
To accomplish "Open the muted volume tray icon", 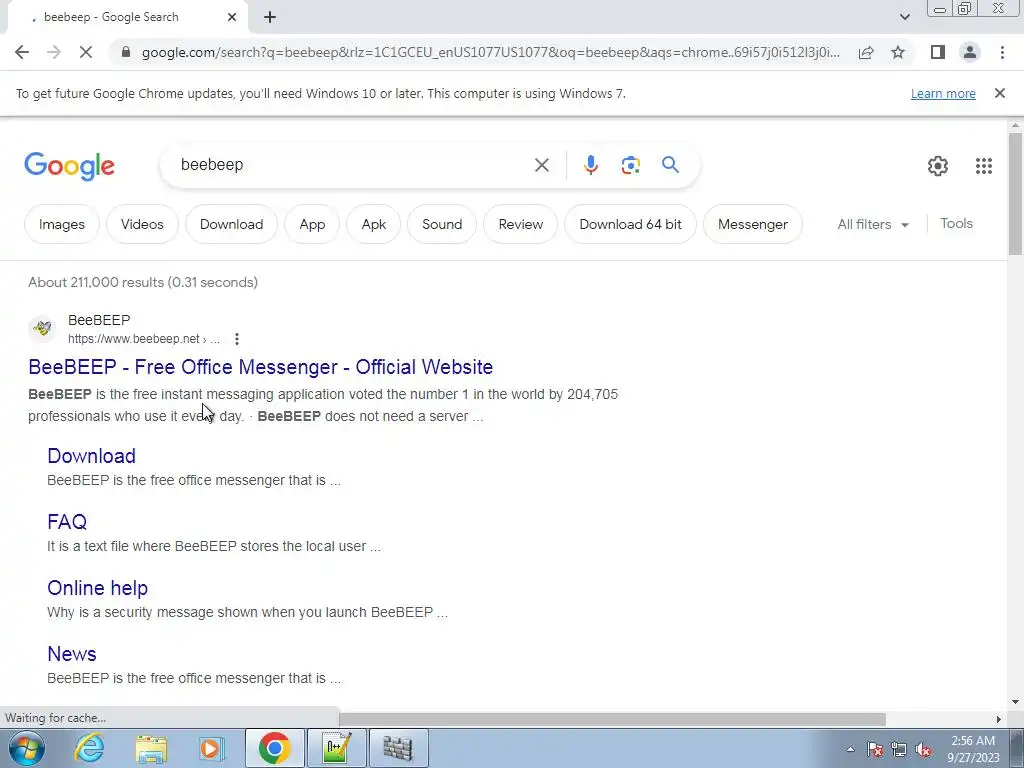I will point(923,749).
